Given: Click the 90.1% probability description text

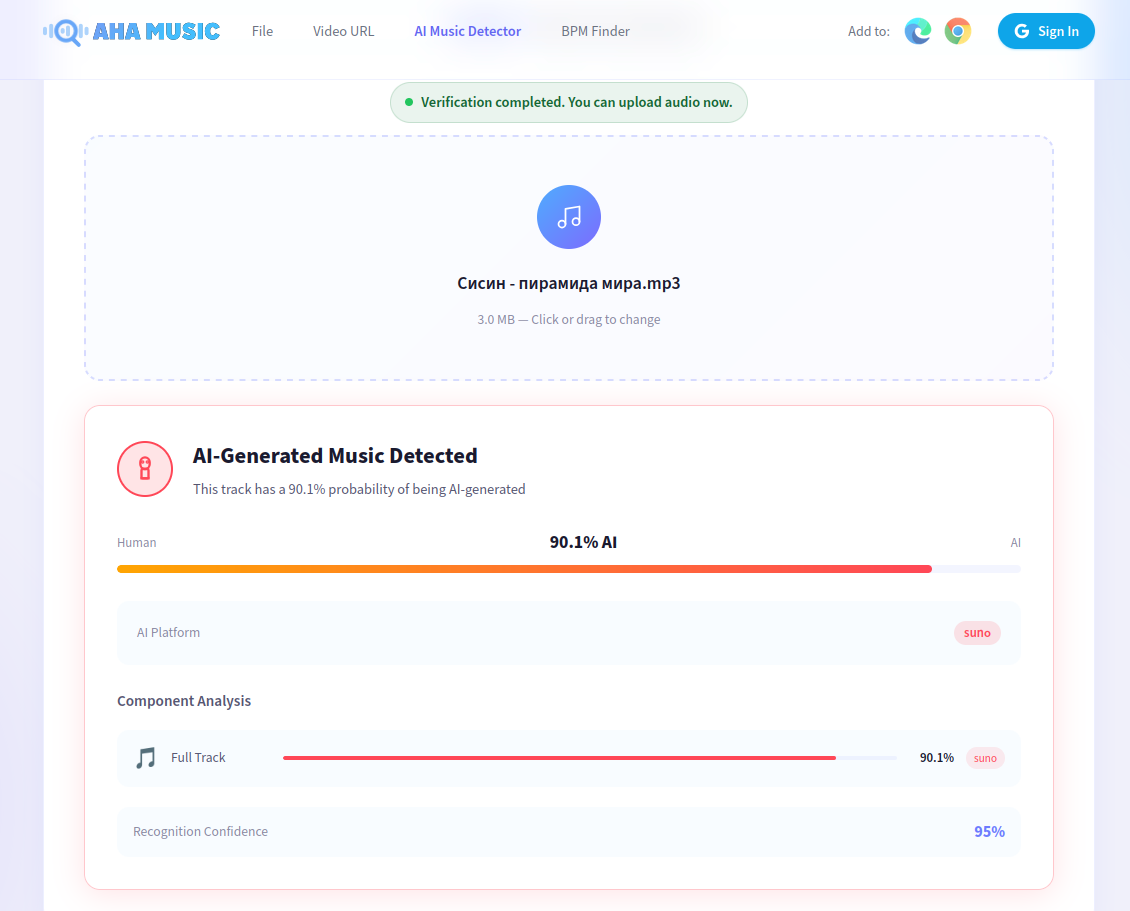Looking at the screenshot, I should [359, 489].
